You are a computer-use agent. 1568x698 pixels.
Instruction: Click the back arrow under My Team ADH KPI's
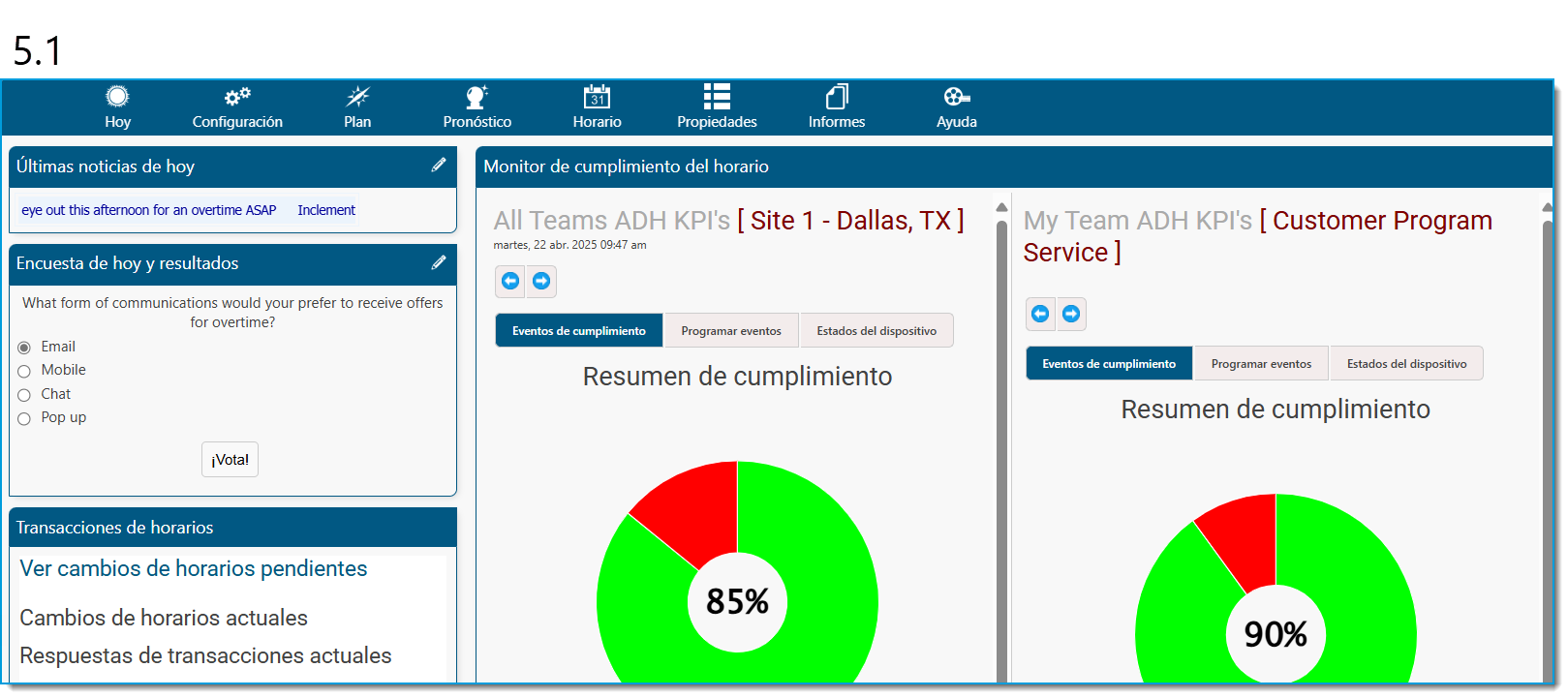(x=1040, y=314)
